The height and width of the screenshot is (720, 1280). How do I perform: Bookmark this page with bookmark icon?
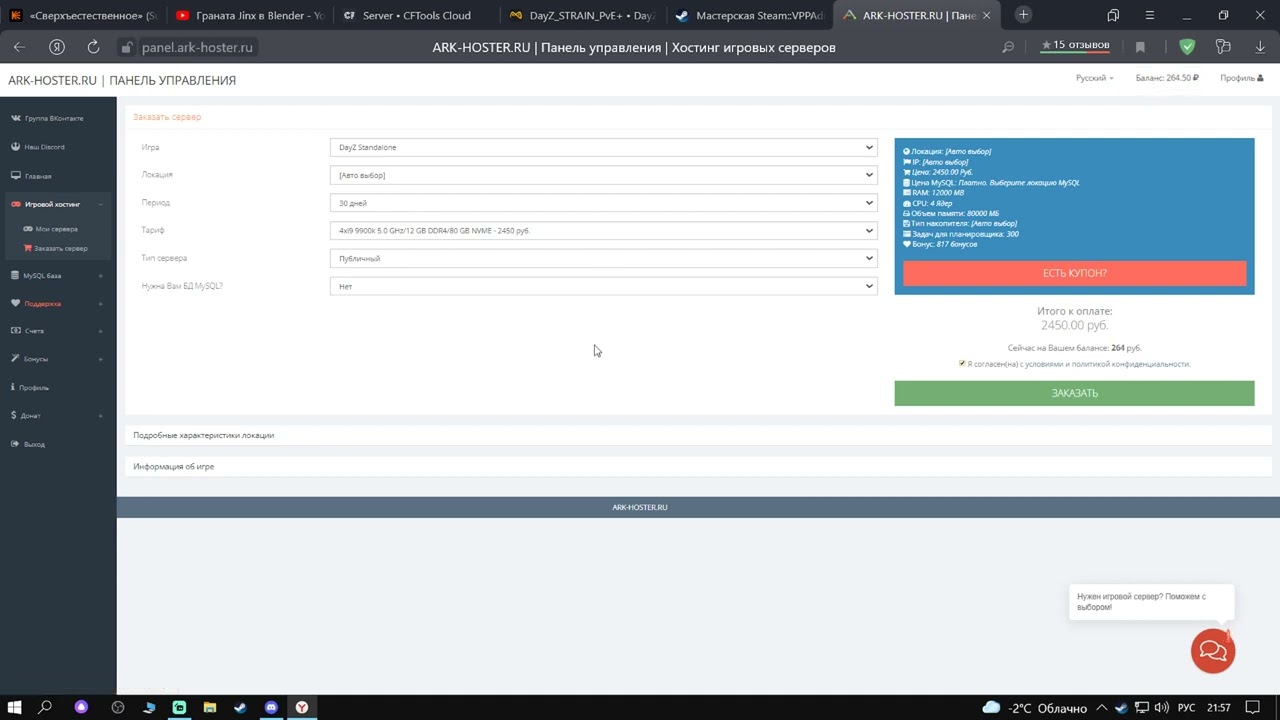(1140, 47)
